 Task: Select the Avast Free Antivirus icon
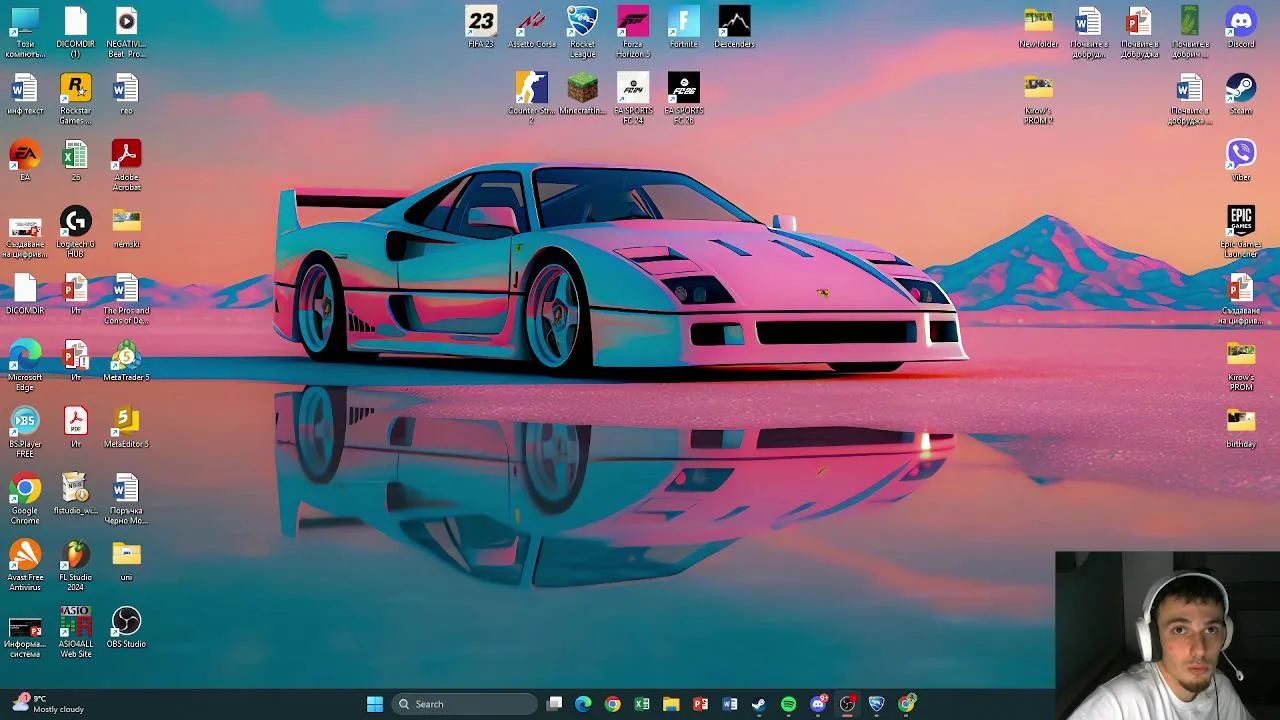(25, 565)
